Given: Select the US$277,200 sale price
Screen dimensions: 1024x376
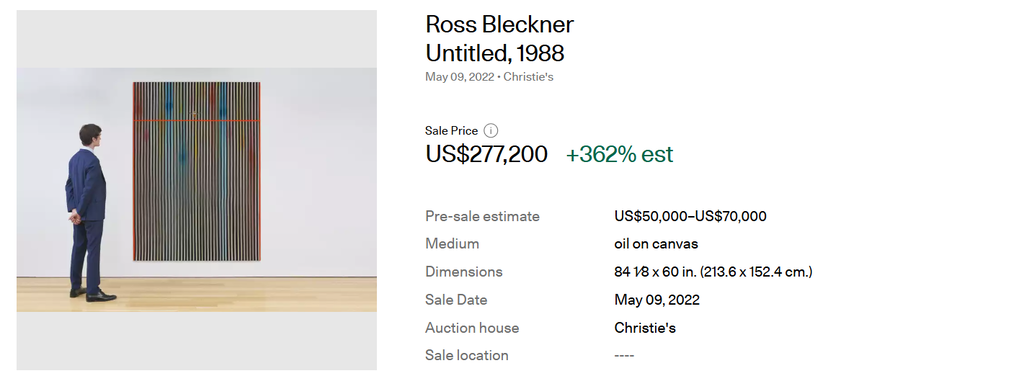Looking at the screenshot, I should pos(487,154).
